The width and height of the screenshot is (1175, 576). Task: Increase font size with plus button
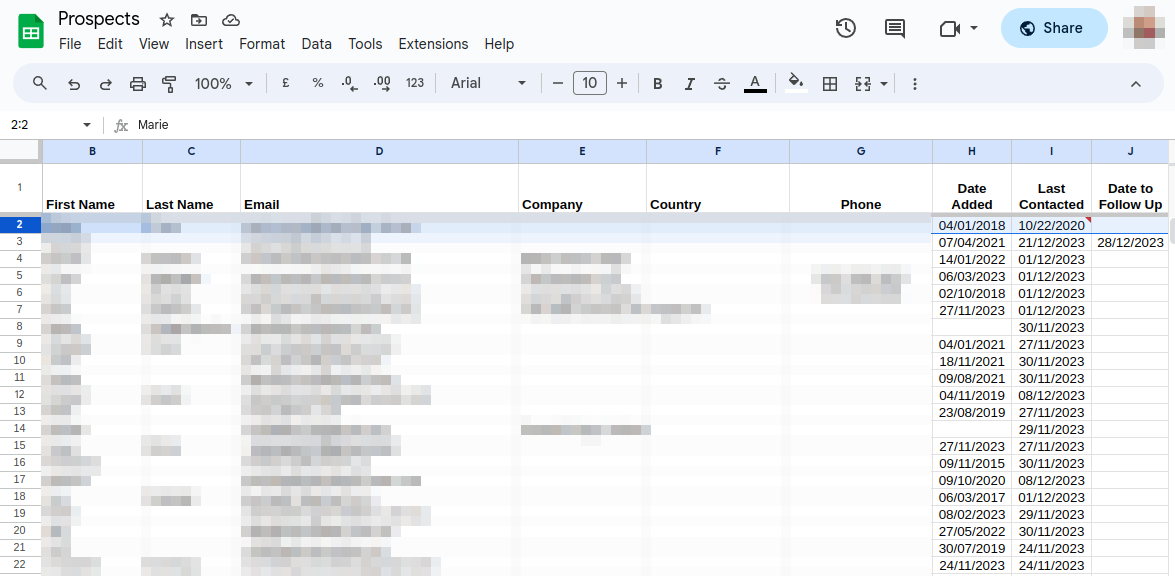click(x=622, y=83)
